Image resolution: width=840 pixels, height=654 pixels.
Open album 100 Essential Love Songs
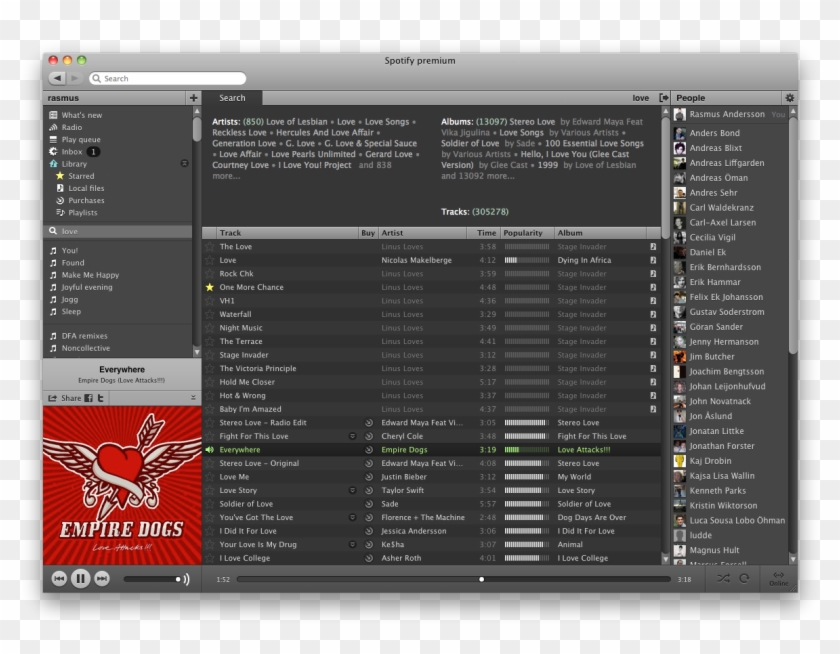(594, 143)
